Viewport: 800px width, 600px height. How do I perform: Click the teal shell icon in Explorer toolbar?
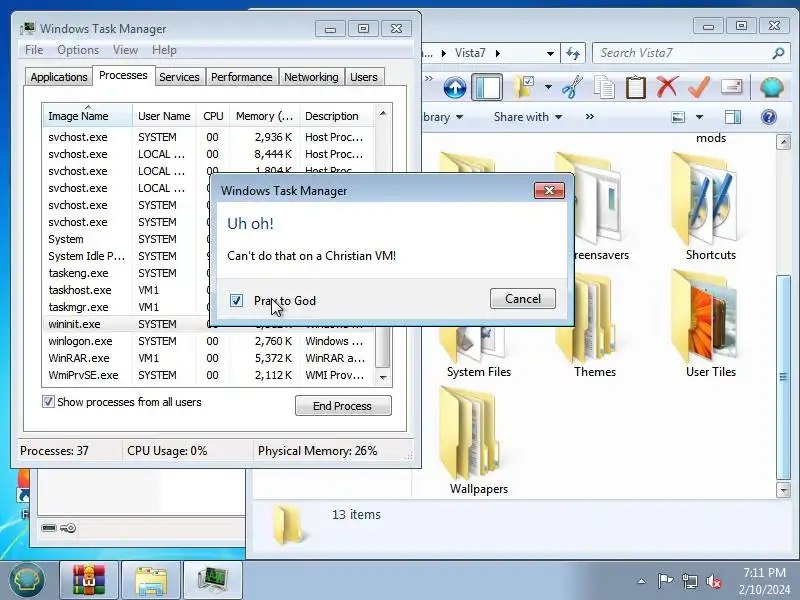(771, 87)
